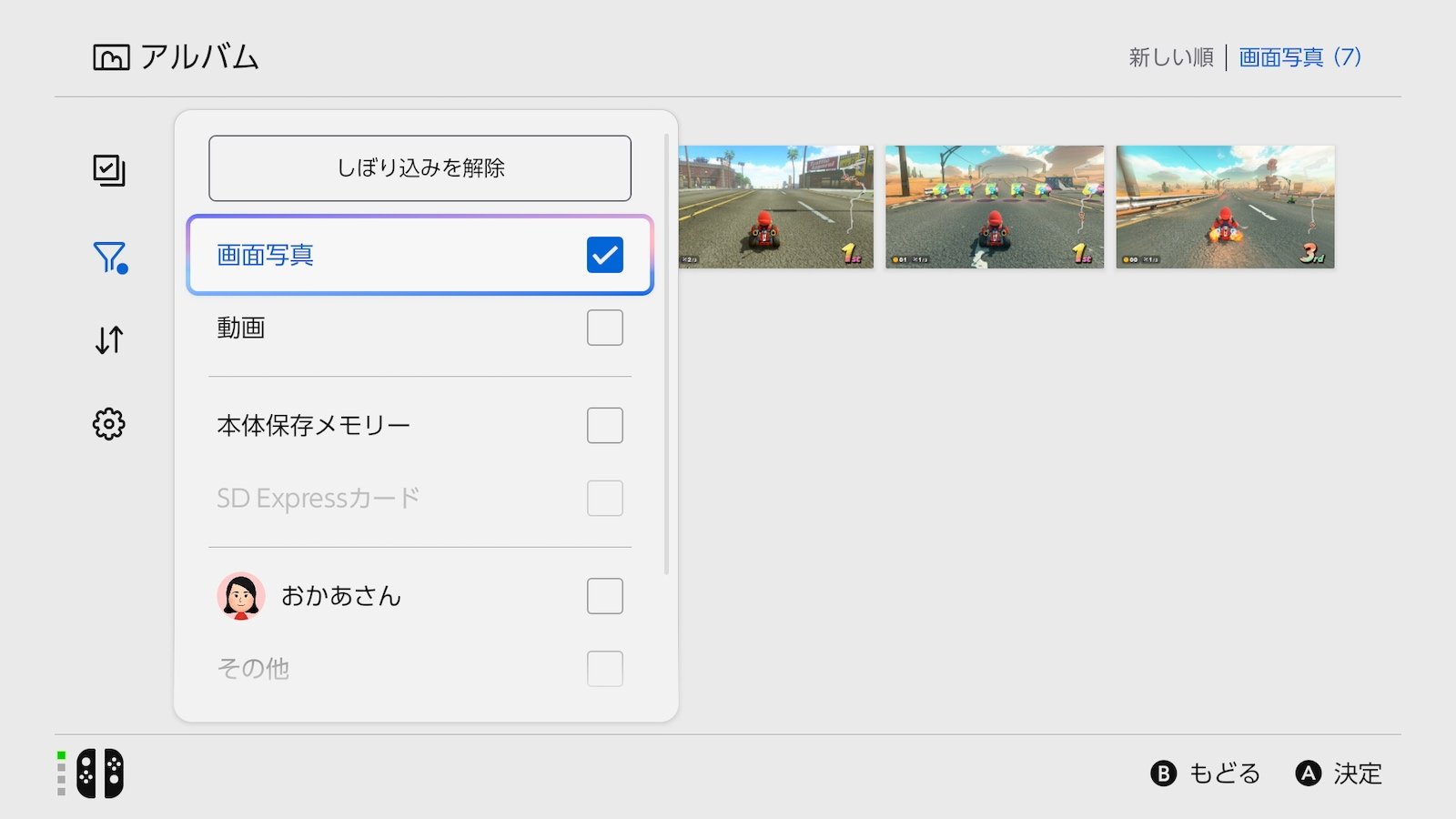Viewport: 1456px width, 819px height.
Task: Click the 画面写真 (7) filter indicator
Action: point(1300,57)
